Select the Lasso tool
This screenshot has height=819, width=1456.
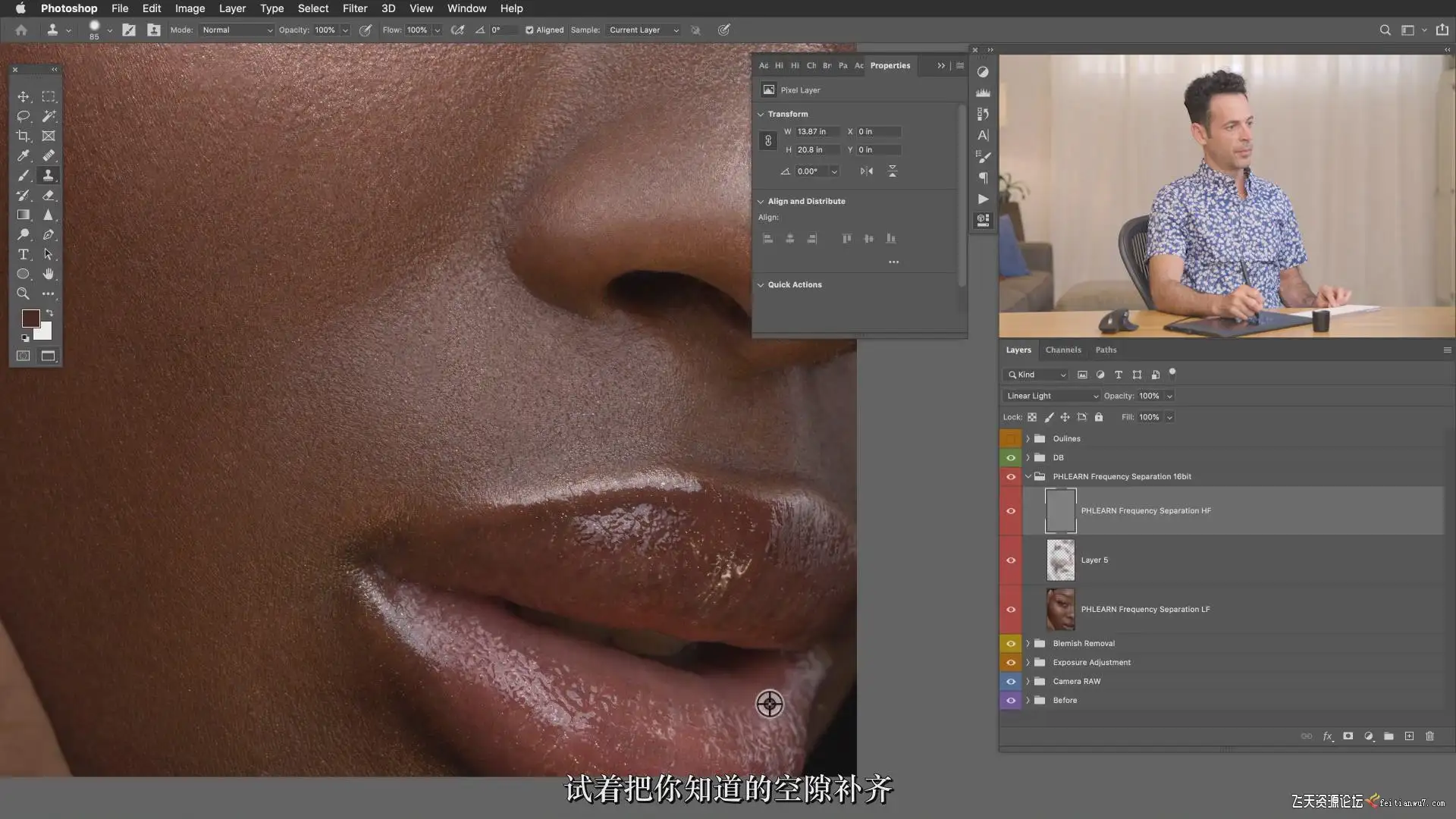tap(23, 116)
